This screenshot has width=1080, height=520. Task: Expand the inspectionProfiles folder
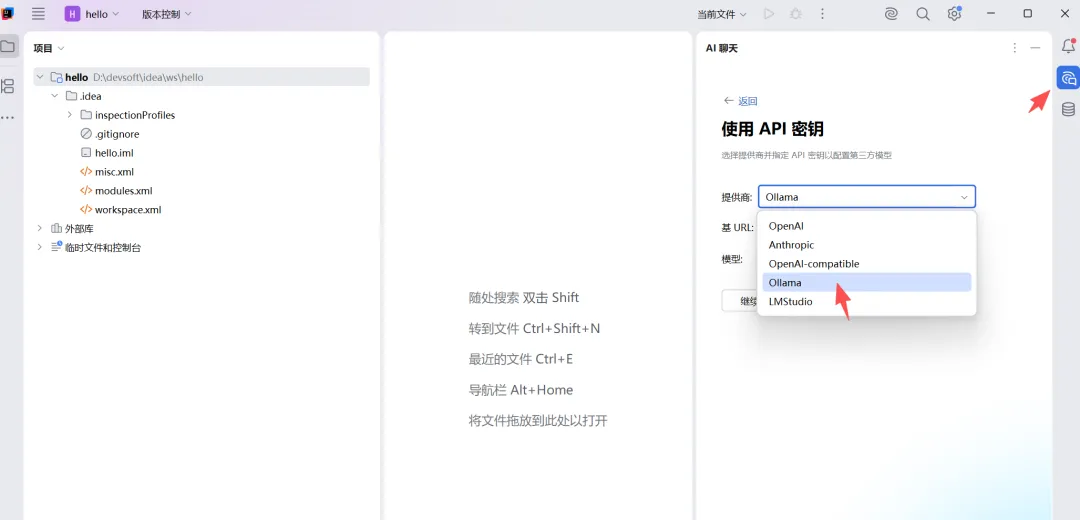(x=70, y=115)
